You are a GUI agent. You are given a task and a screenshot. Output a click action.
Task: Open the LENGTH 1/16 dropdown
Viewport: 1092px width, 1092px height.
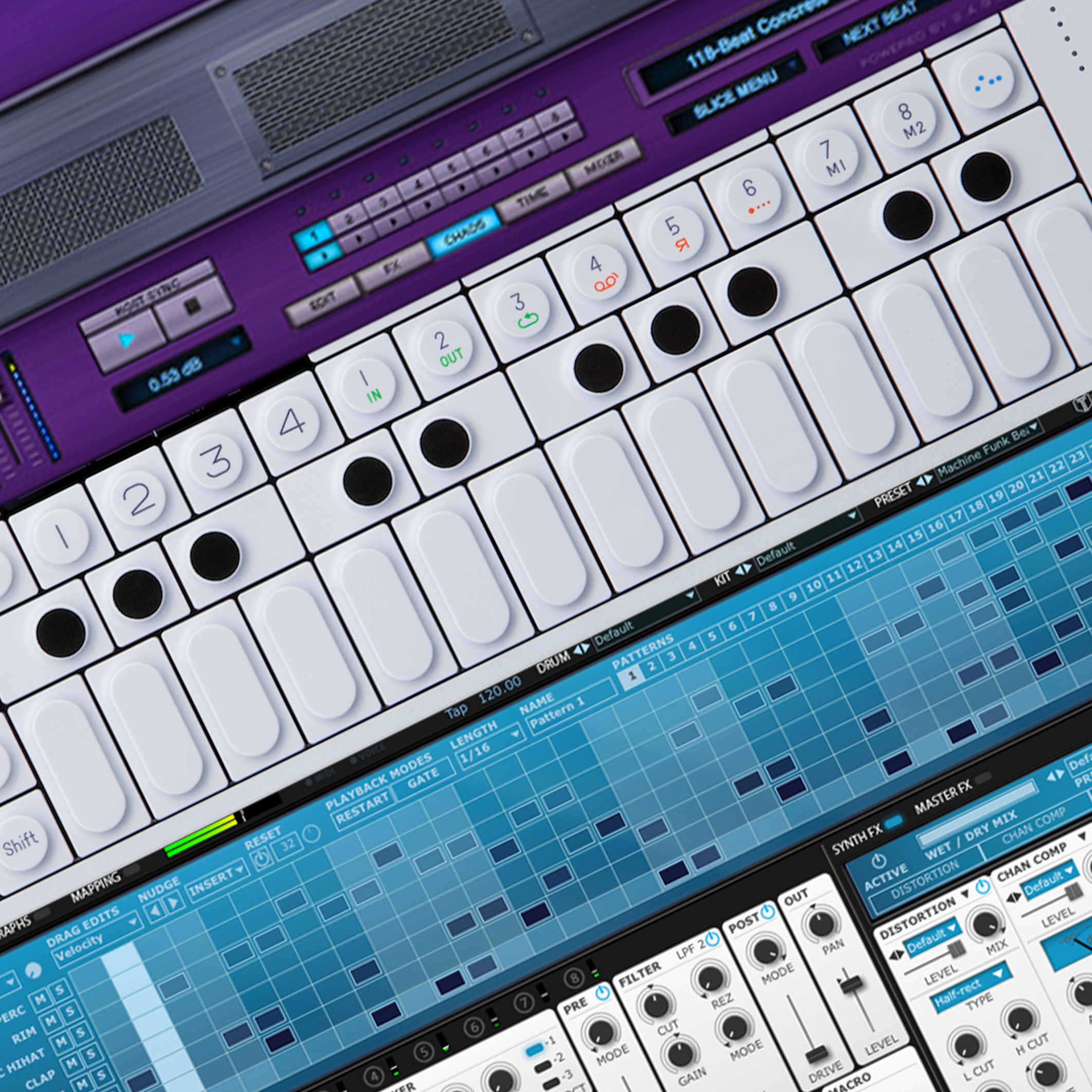point(491,747)
